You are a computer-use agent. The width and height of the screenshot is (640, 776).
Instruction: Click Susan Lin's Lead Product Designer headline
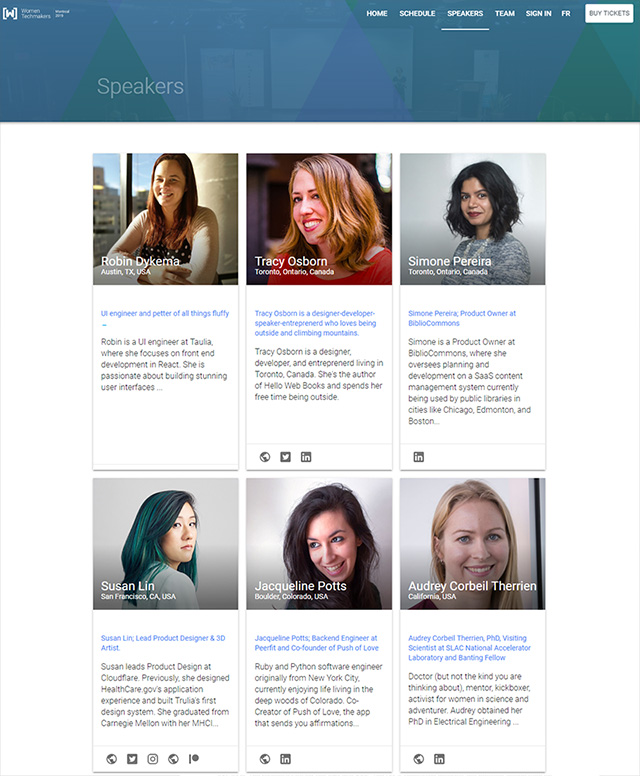click(163, 642)
